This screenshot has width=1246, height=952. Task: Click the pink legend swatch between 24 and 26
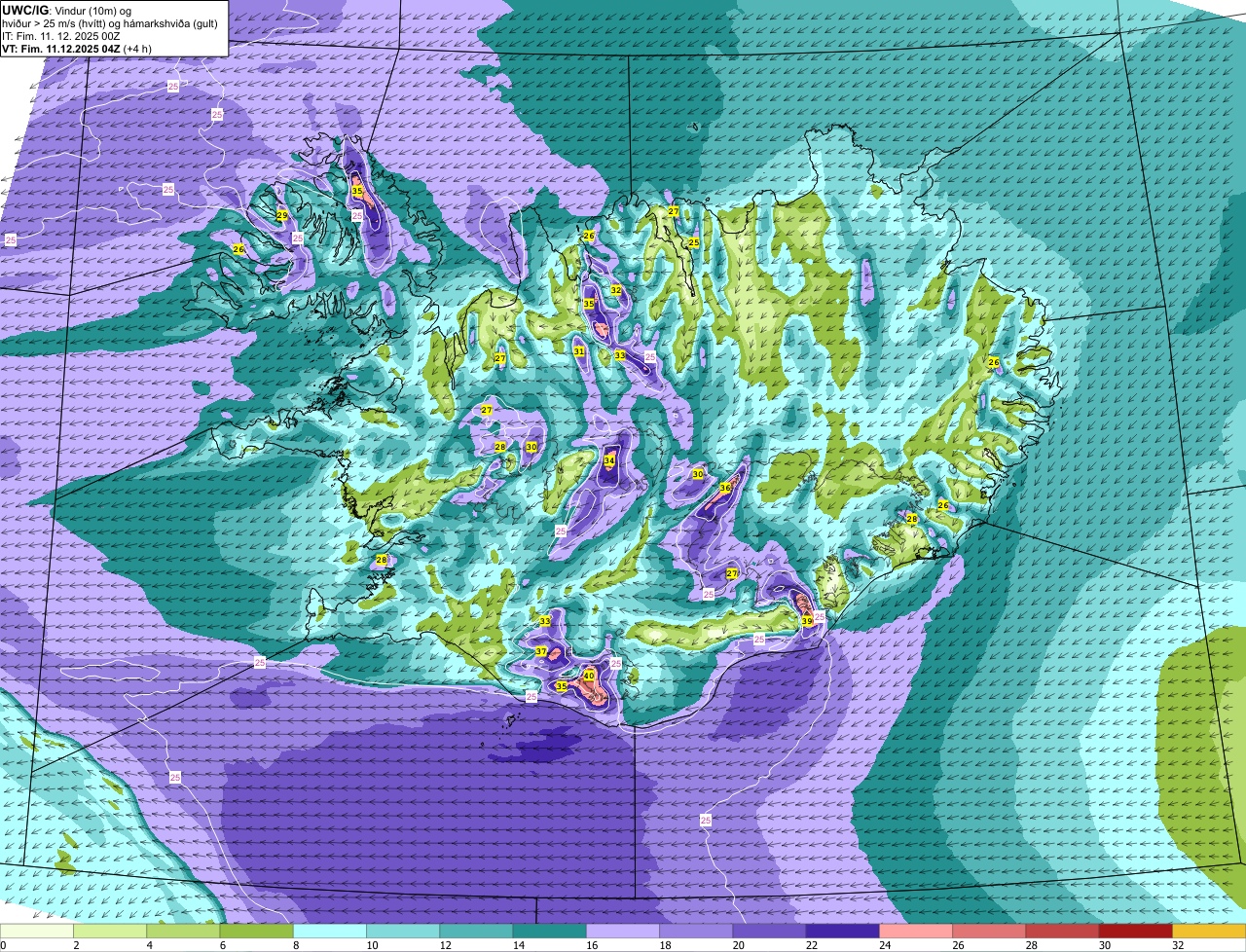[916, 931]
